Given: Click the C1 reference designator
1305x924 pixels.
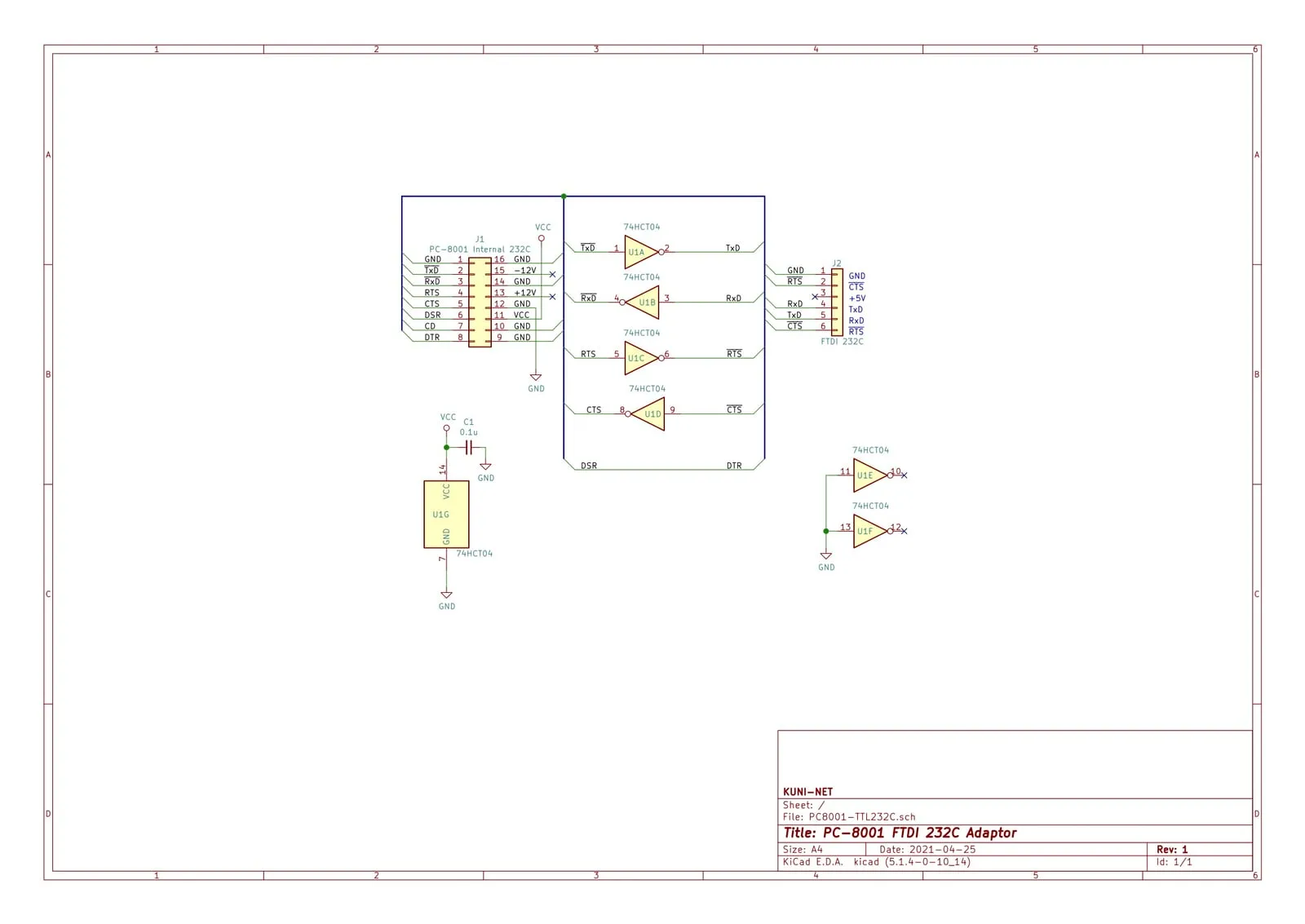Looking at the screenshot, I should 468,422.
